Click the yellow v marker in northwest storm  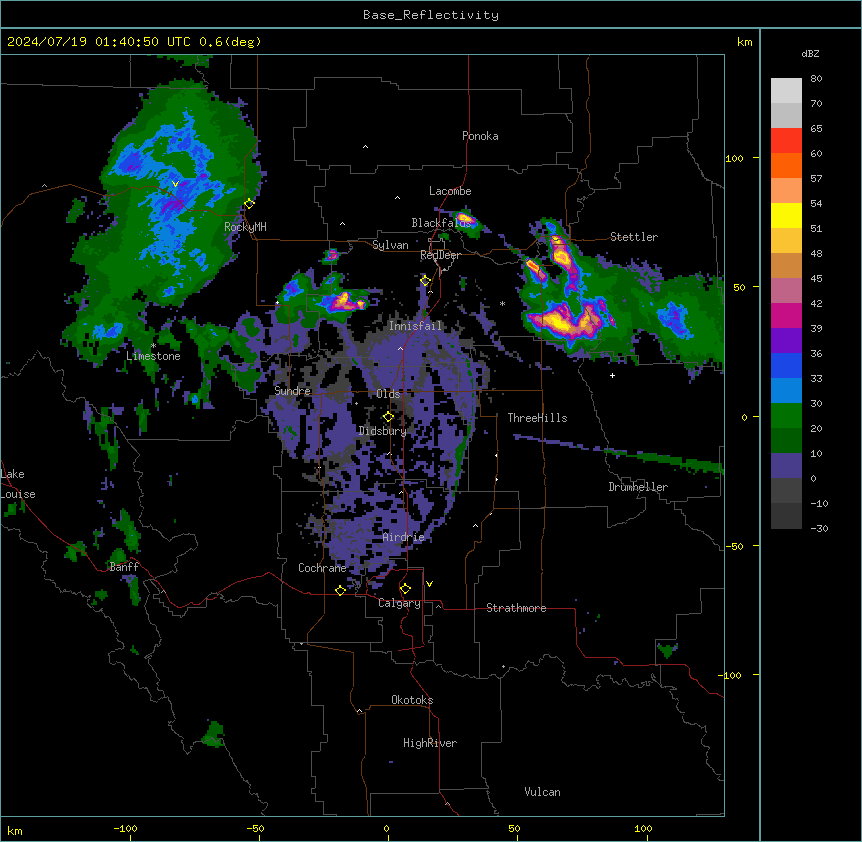pos(175,184)
